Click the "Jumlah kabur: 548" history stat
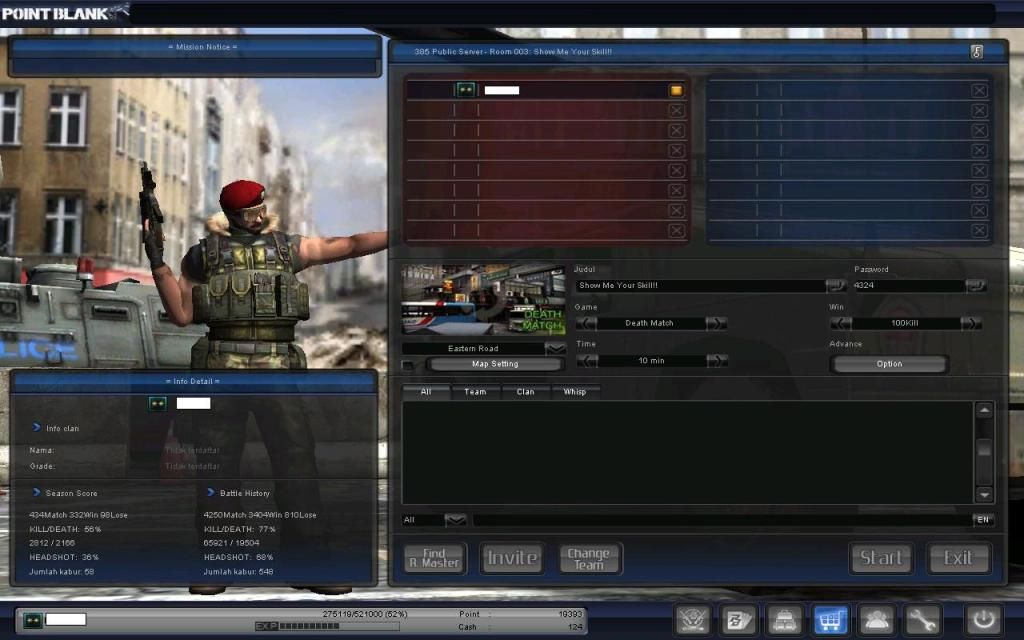The image size is (1024, 640). click(x=238, y=571)
